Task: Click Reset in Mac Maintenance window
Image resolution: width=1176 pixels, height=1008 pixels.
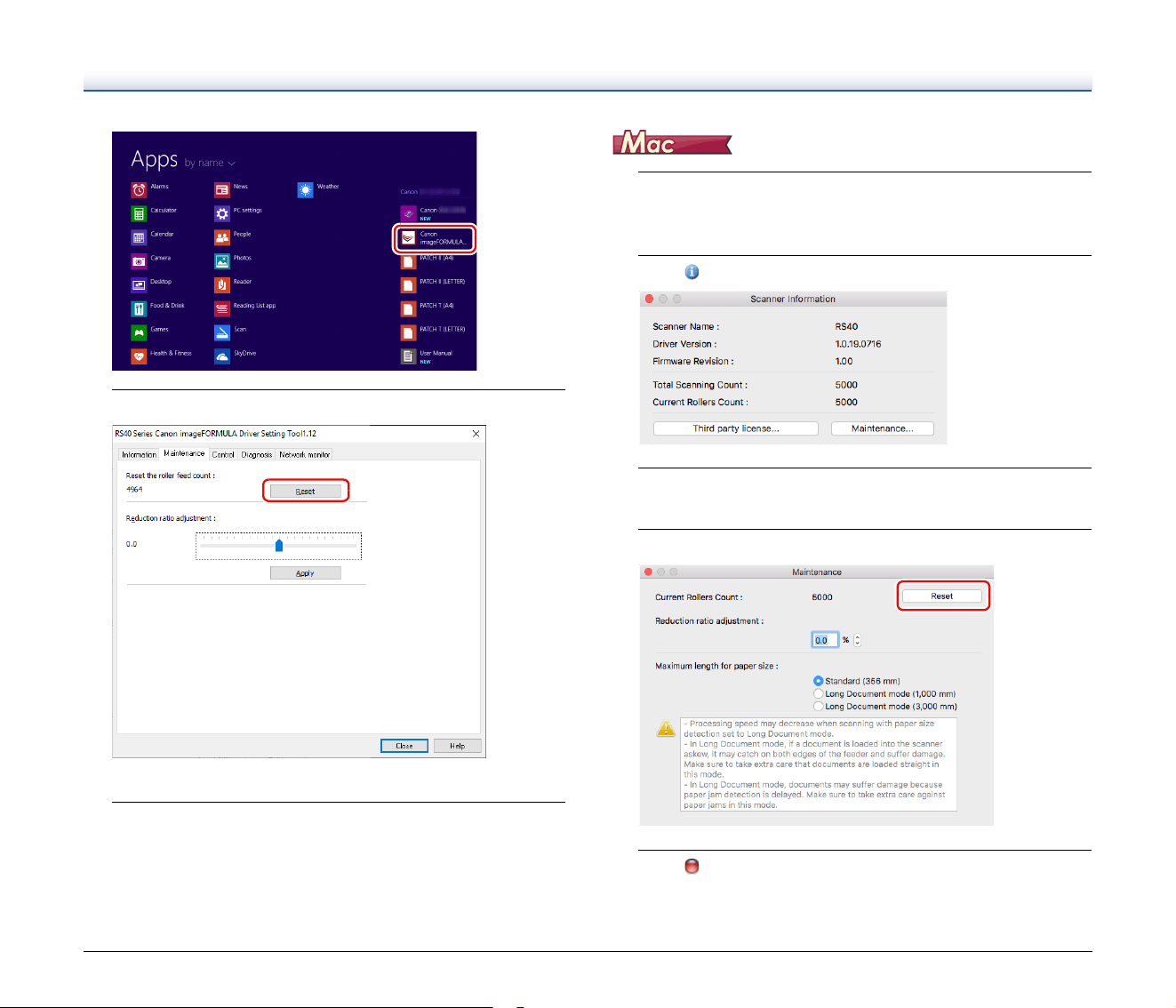Action: [942, 596]
